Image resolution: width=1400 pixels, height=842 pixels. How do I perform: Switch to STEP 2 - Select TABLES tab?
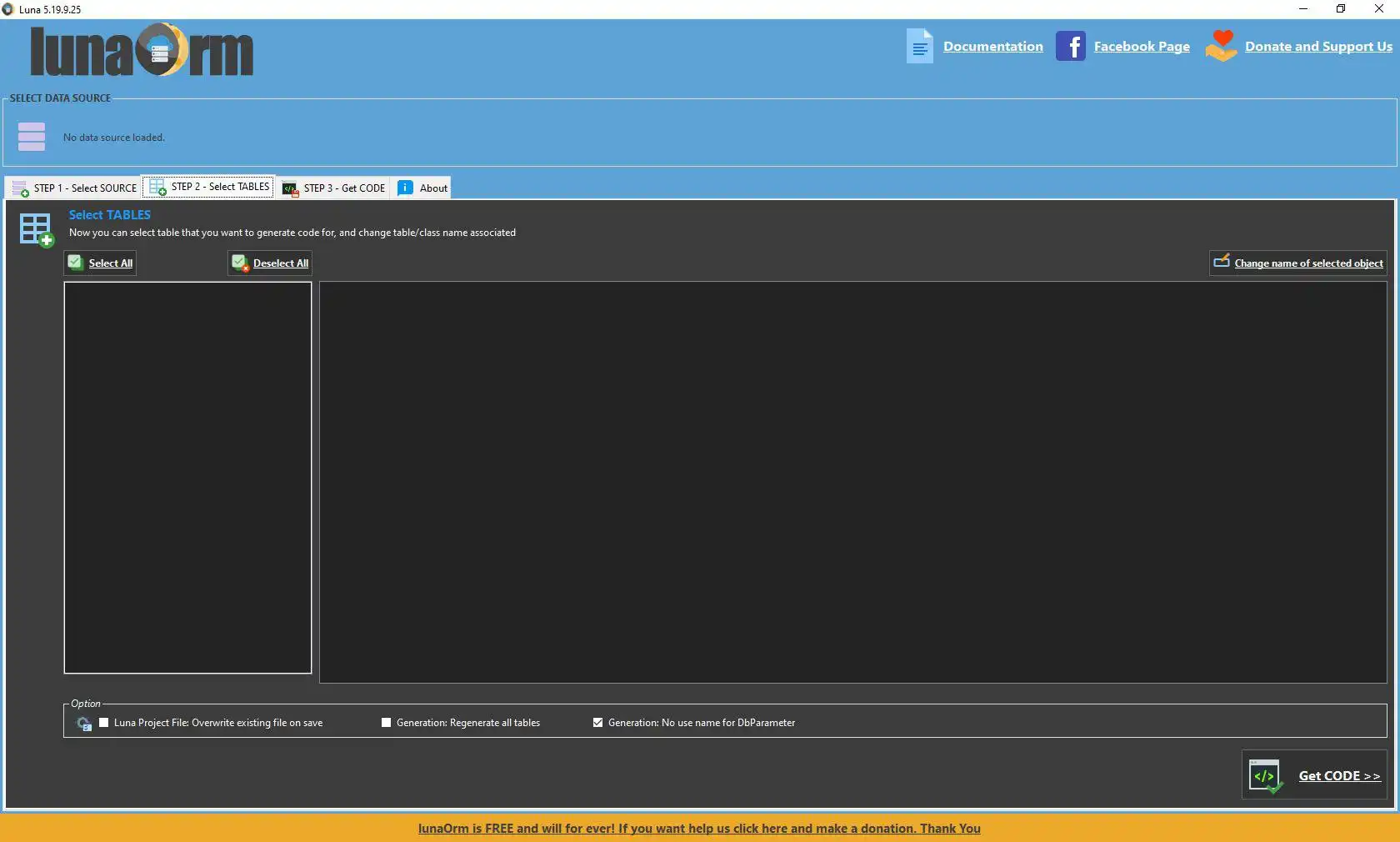[x=209, y=187]
